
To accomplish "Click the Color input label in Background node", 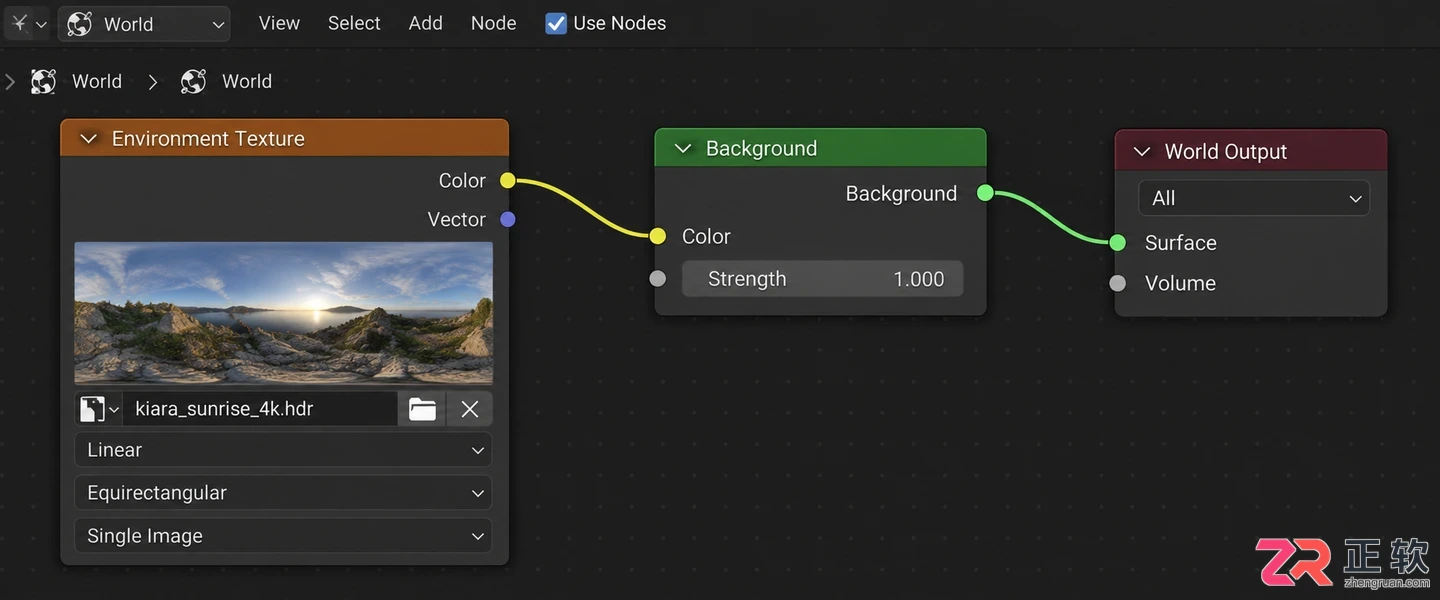I will (x=706, y=237).
